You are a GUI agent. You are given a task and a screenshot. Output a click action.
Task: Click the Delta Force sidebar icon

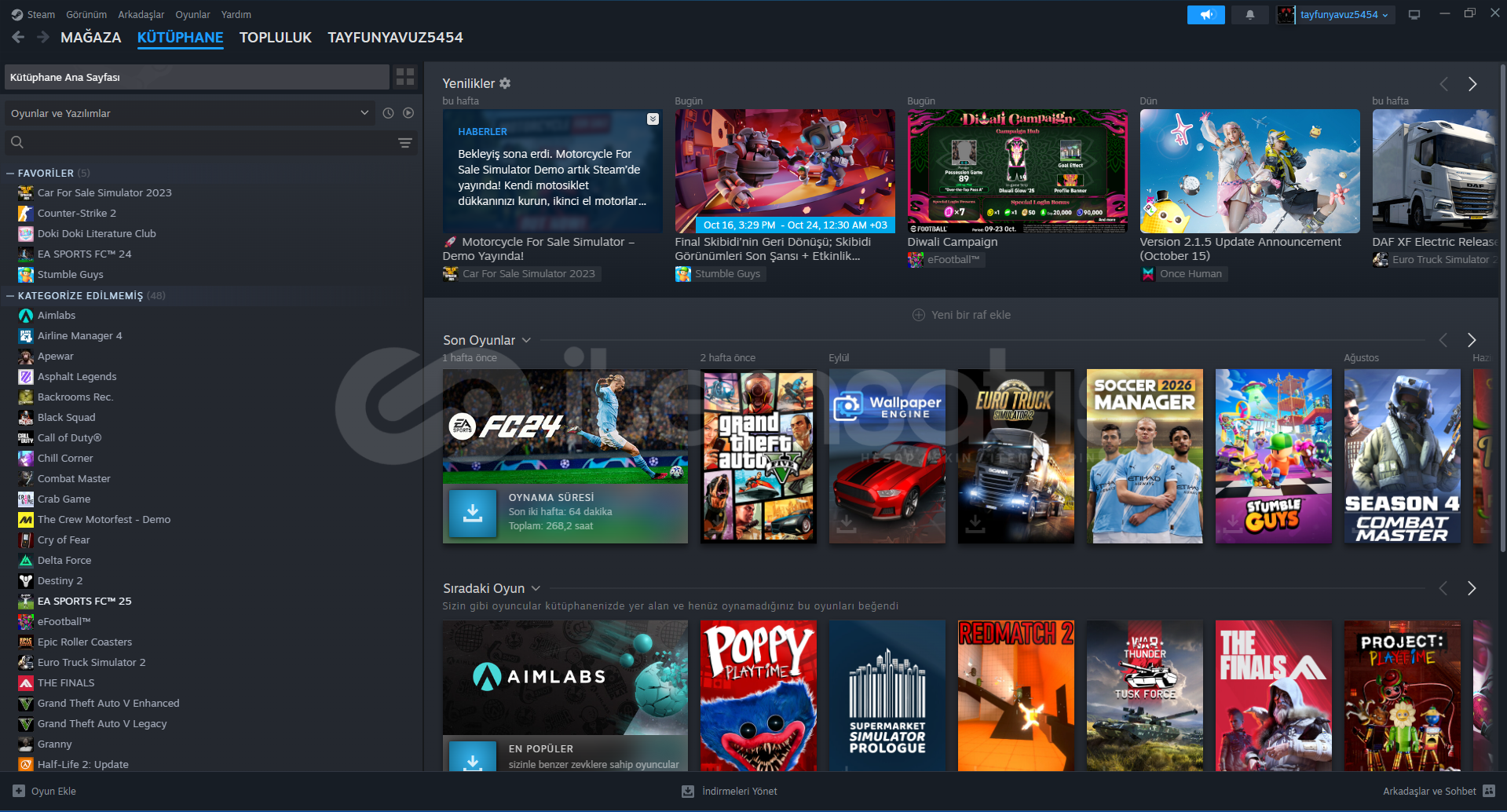click(x=26, y=560)
